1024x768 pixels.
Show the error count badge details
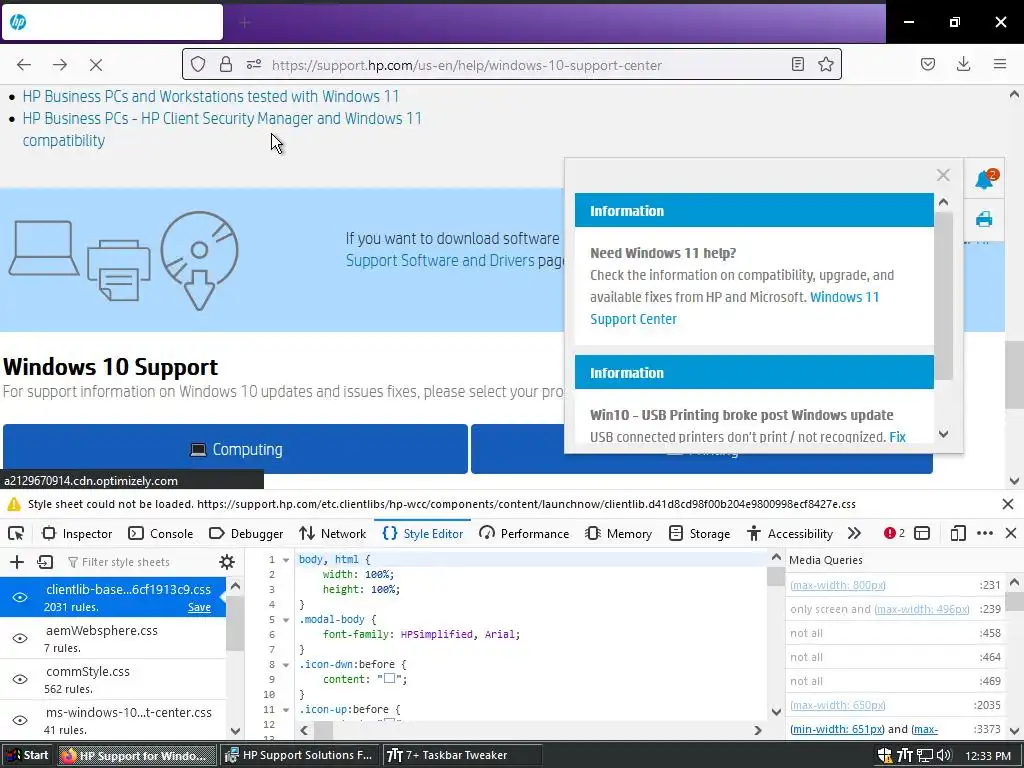pyautogui.click(x=895, y=534)
